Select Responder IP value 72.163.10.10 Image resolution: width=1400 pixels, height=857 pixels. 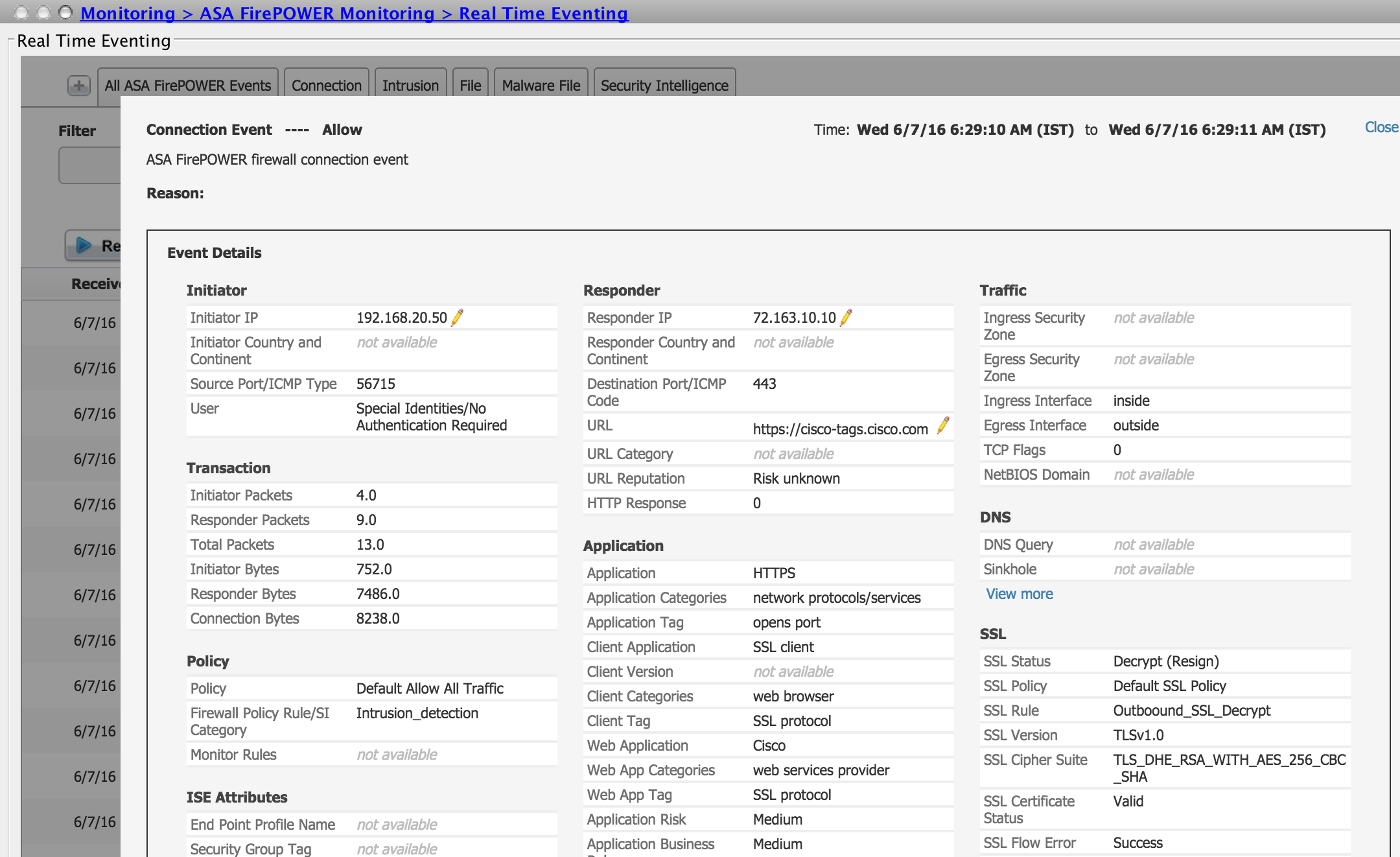click(795, 318)
